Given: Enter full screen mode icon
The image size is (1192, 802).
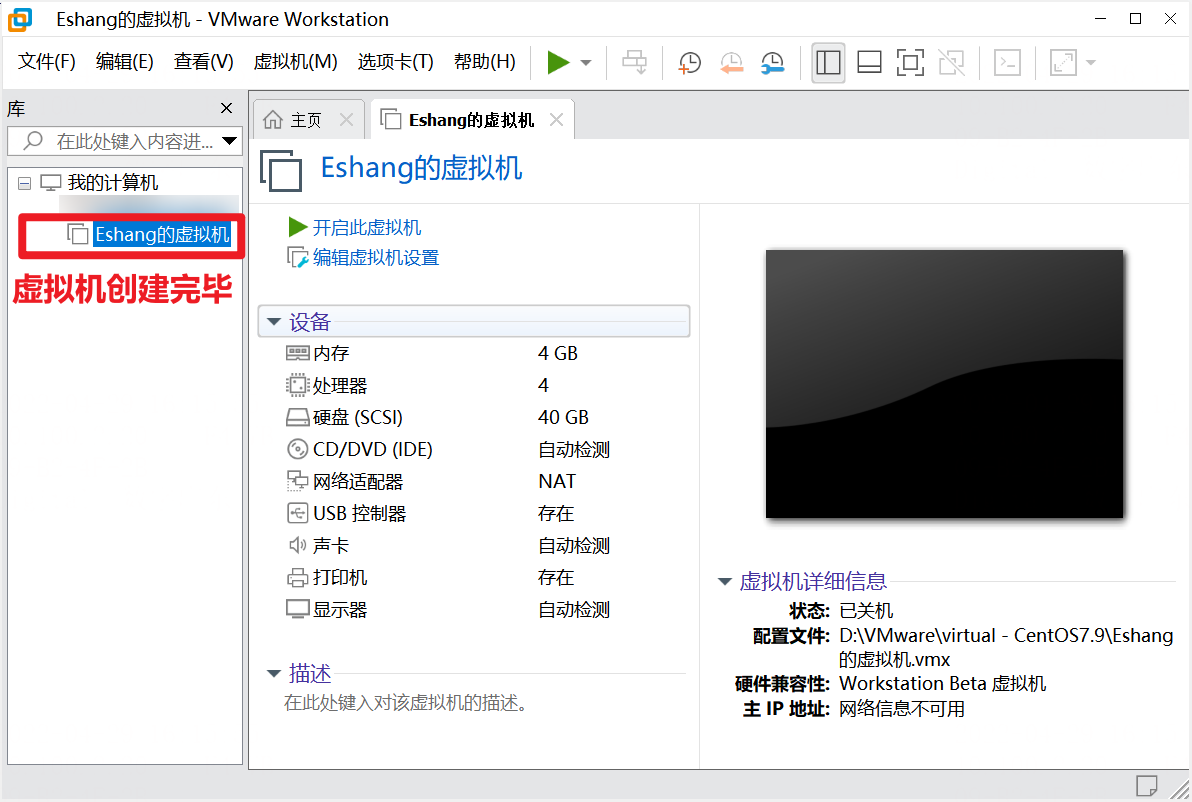Looking at the screenshot, I should [910, 62].
